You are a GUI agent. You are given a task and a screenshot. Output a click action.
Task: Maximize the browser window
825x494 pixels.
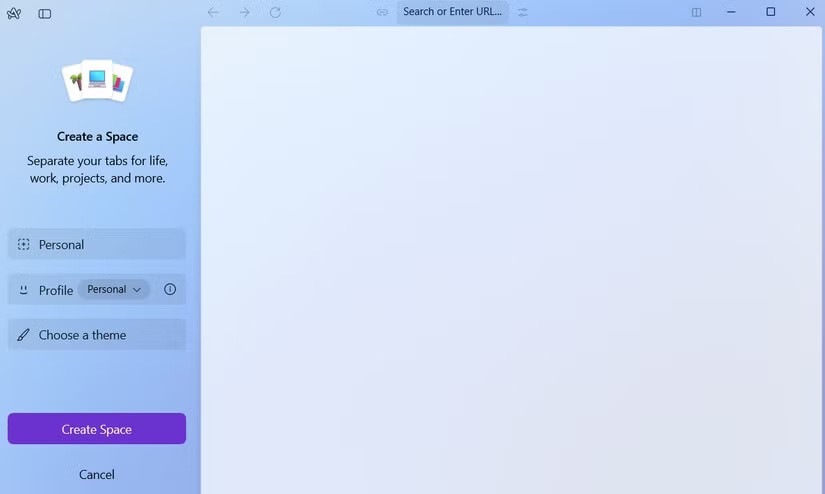771,12
